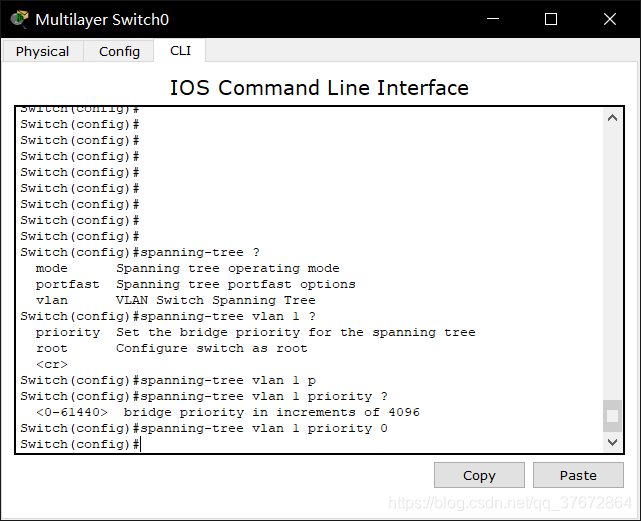Click the 'spanning-tree vlan 1 priority 0' line

[204, 428]
